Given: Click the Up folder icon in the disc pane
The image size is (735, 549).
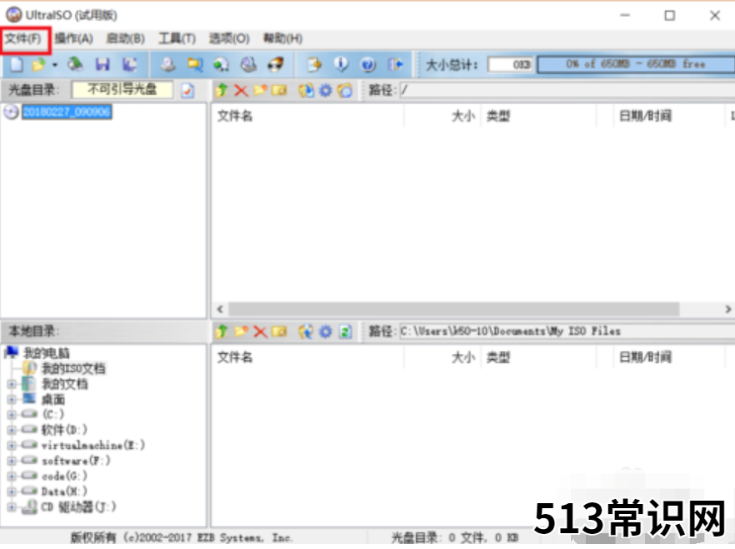Looking at the screenshot, I should click(x=222, y=90).
